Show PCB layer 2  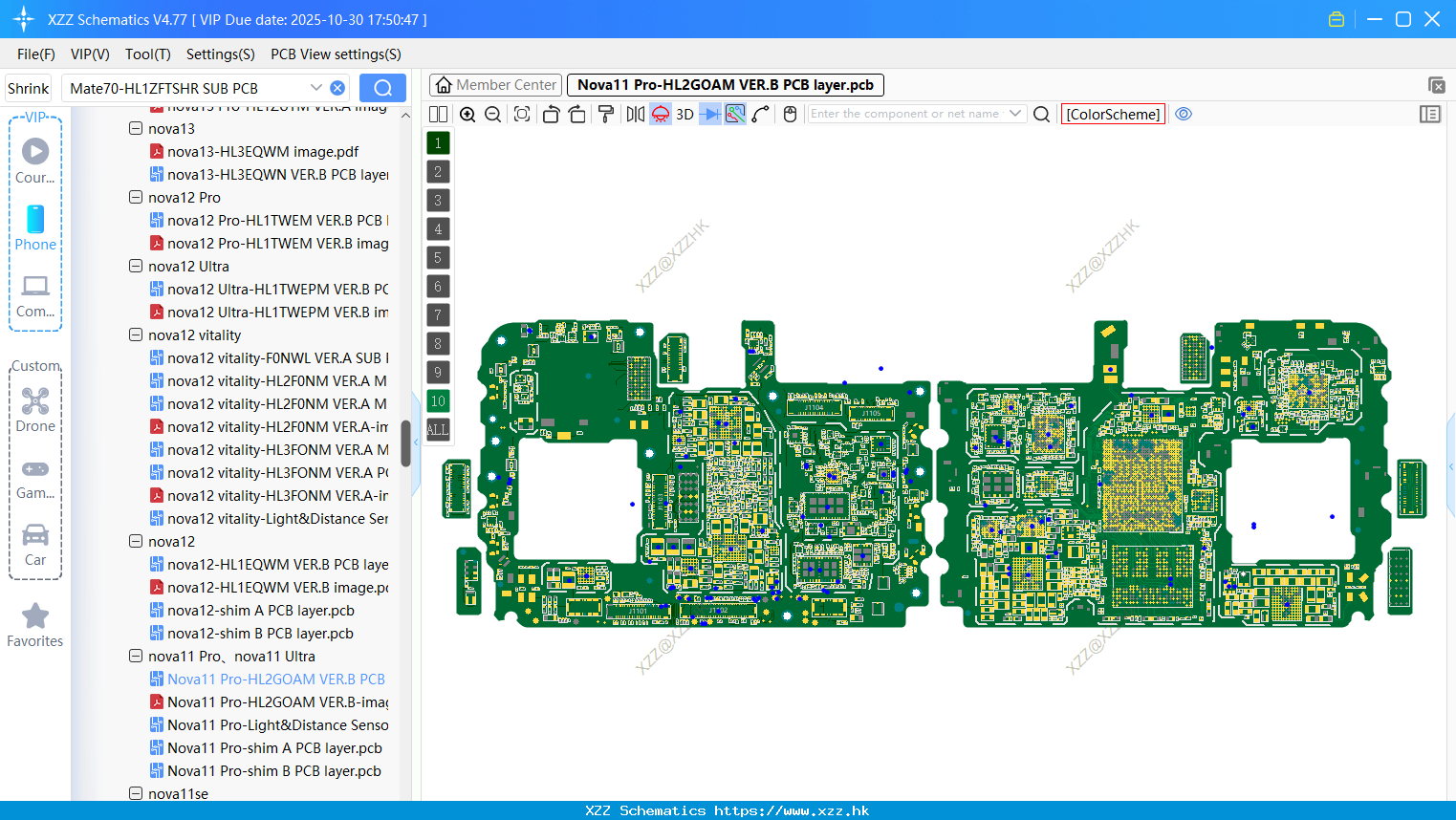(x=438, y=172)
